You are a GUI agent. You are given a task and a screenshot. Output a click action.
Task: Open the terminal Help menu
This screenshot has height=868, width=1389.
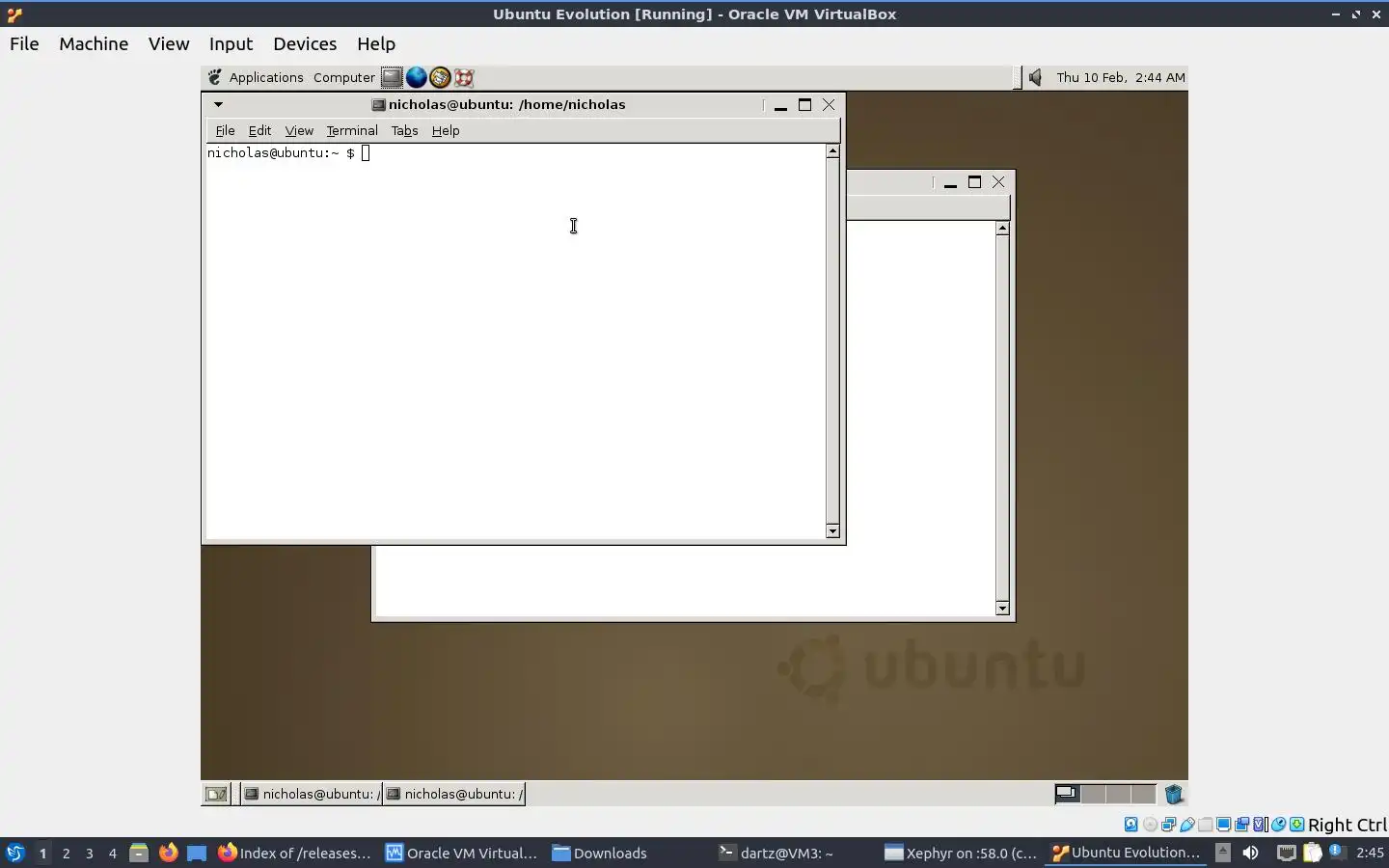click(446, 130)
